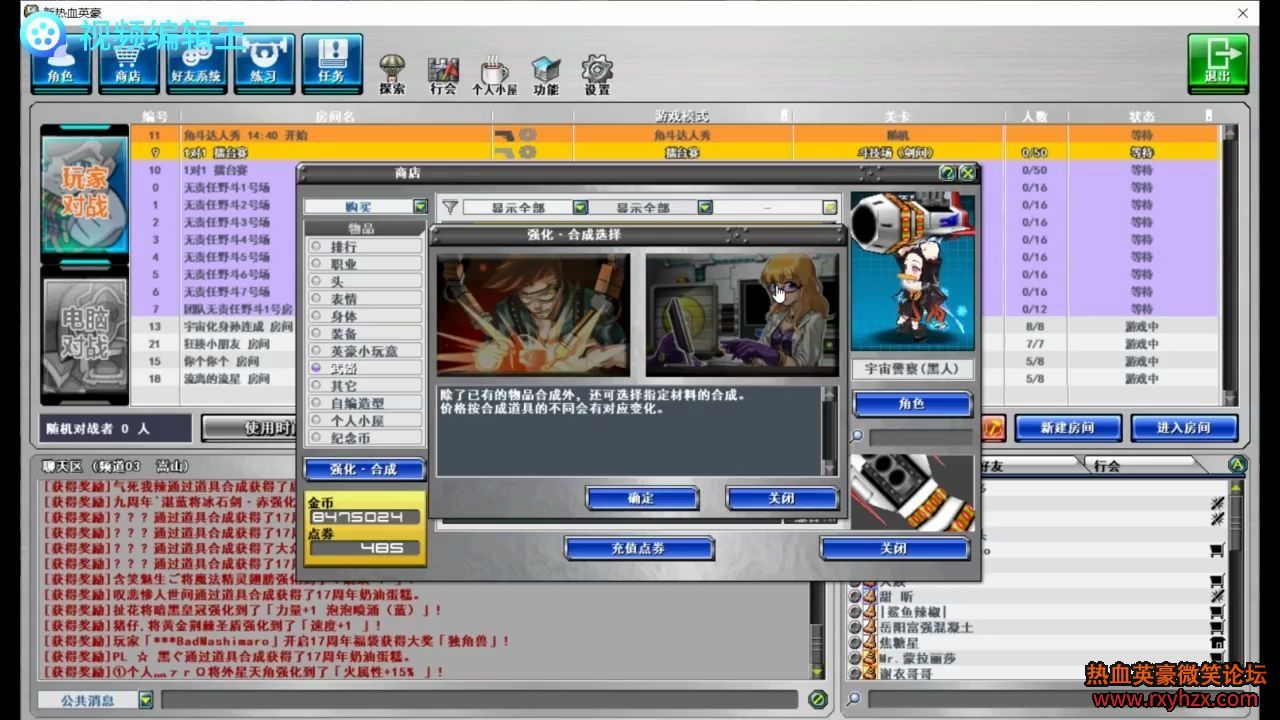Open the first 显示全部 filter dropdown

[x=580, y=208]
